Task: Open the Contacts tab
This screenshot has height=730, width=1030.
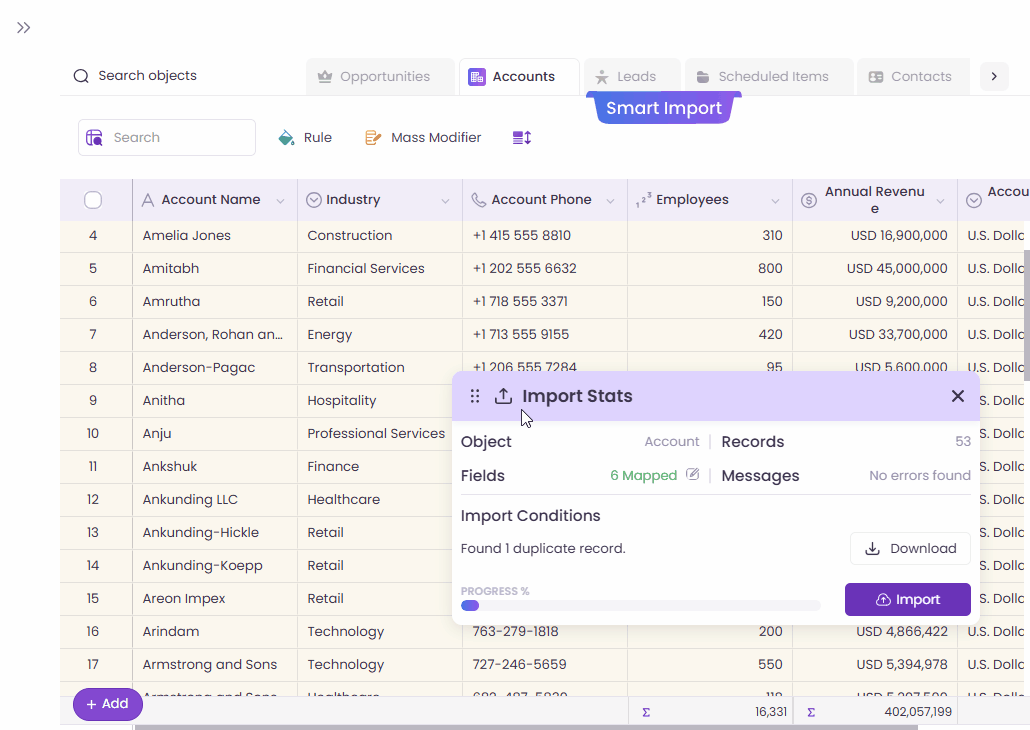Action: click(x=912, y=75)
